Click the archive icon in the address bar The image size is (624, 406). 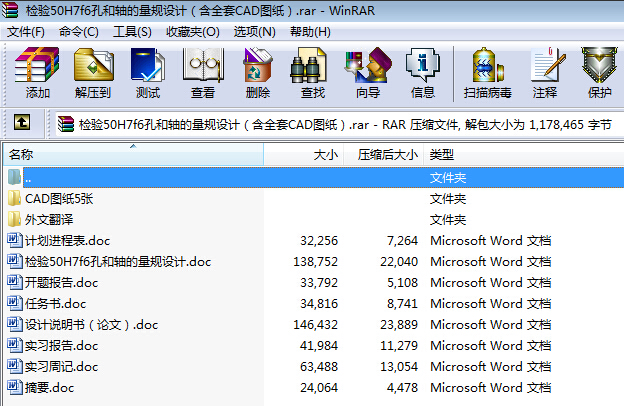66,124
